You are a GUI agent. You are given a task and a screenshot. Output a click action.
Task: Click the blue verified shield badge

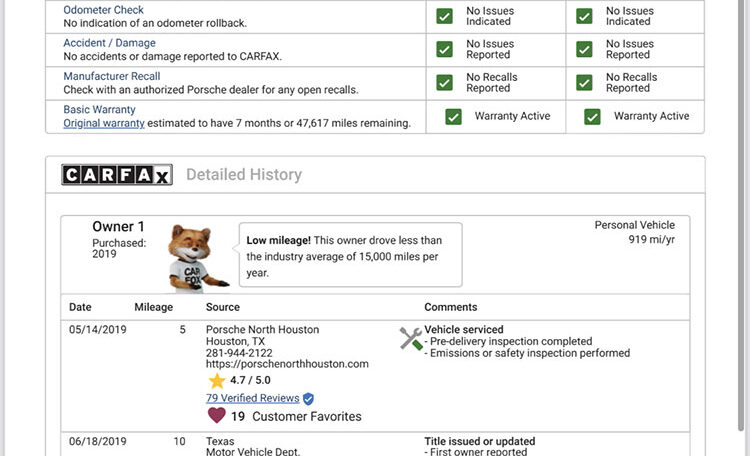pyautogui.click(x=308, y=398)
